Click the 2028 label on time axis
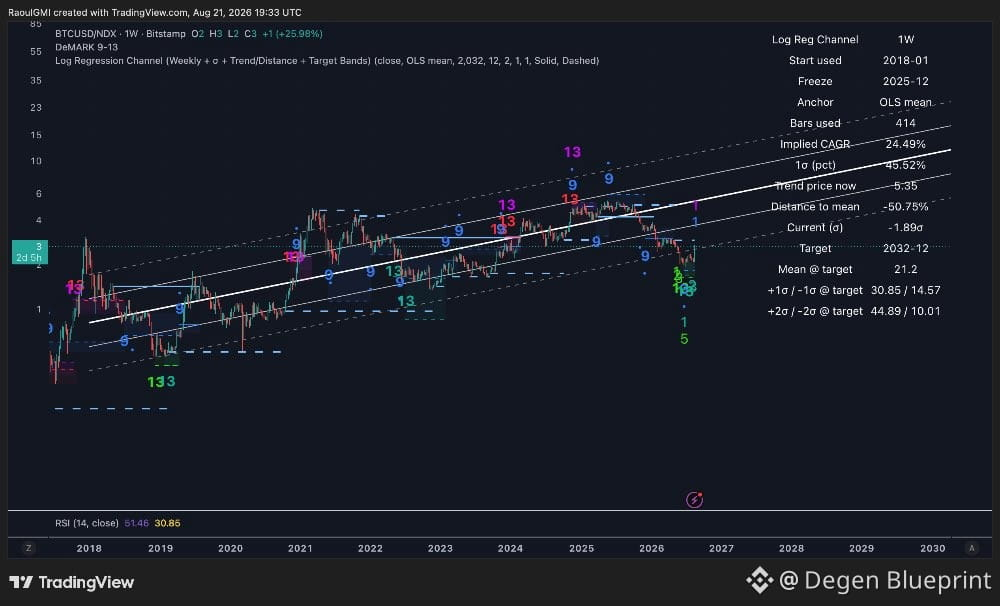Image resolution: width=1000 pixels, height=606 pixels. (x=791, y=548)
